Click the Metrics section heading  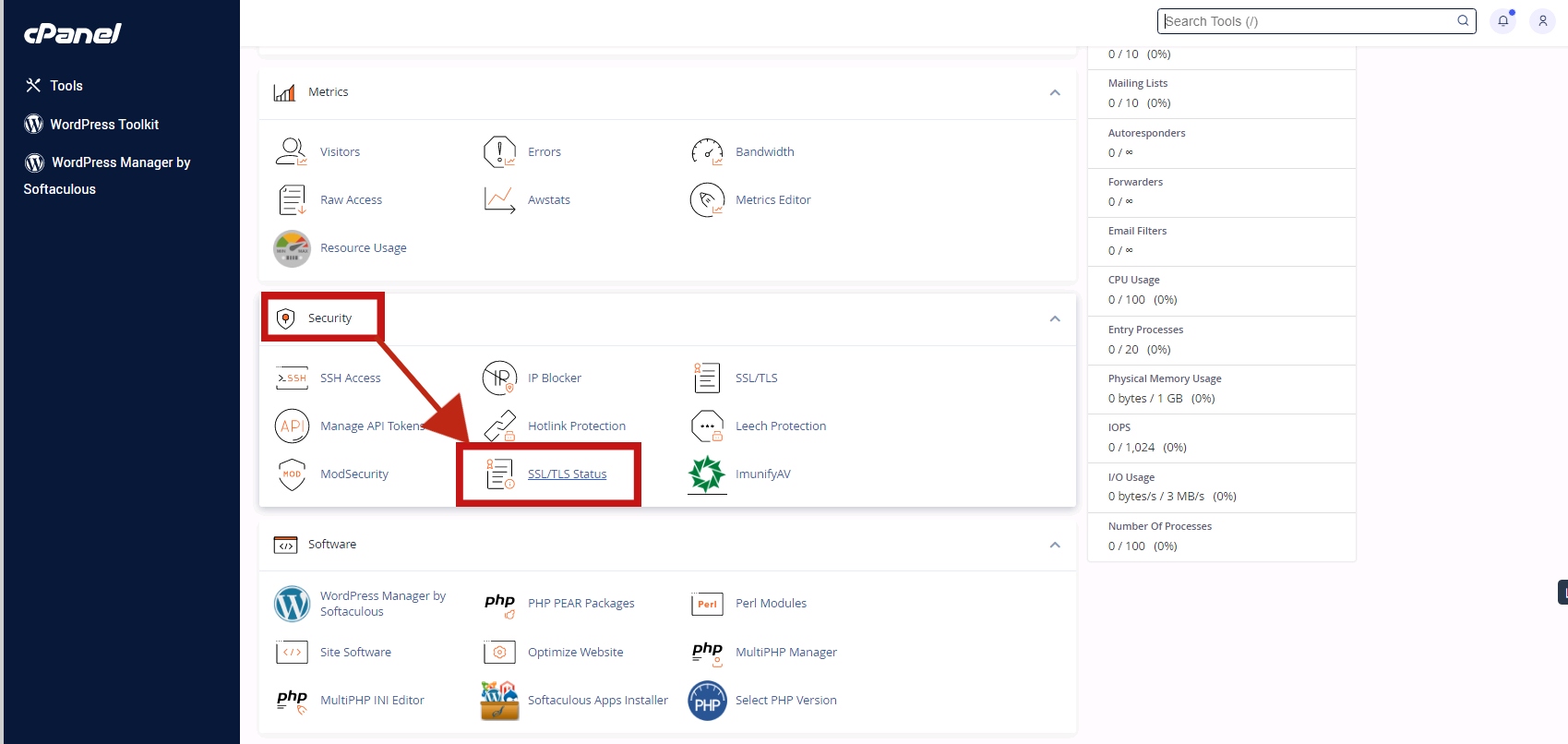coord(328,92)
